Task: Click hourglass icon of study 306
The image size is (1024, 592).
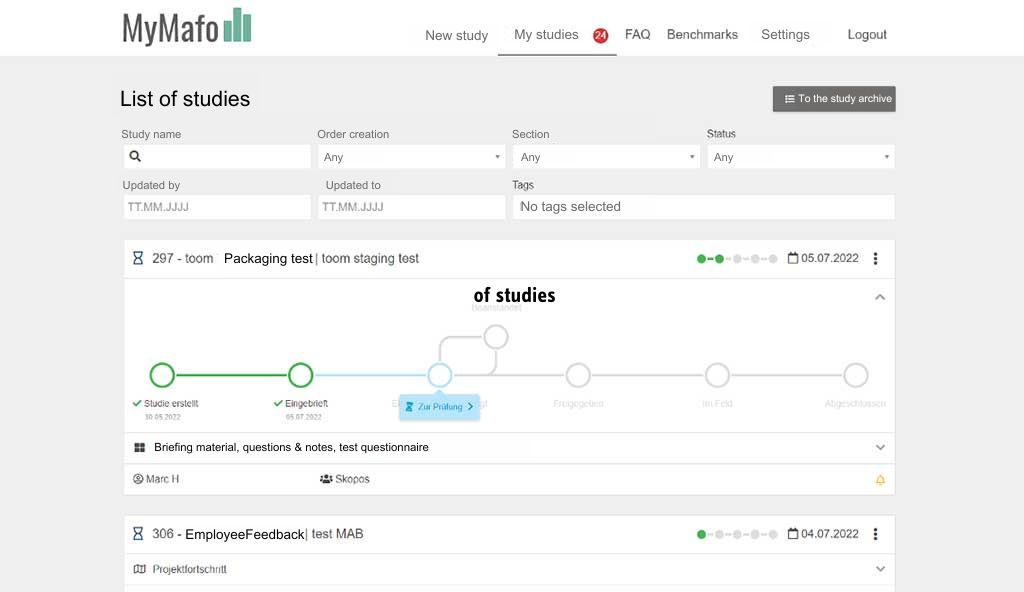Action: tap(138, 534)
